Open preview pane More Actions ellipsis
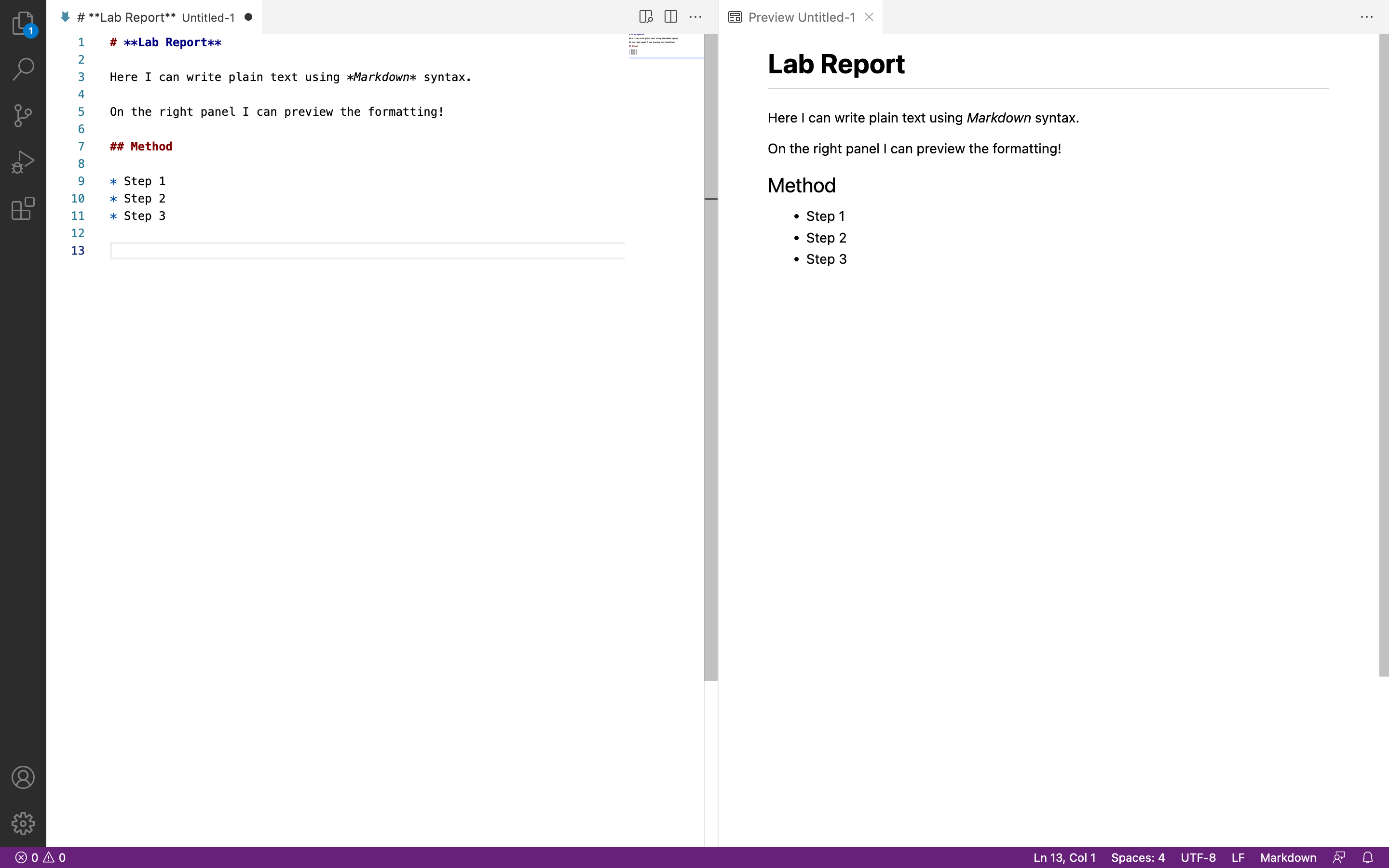The height and width of the screenshot is (868, 1389). click(1367, 17)
